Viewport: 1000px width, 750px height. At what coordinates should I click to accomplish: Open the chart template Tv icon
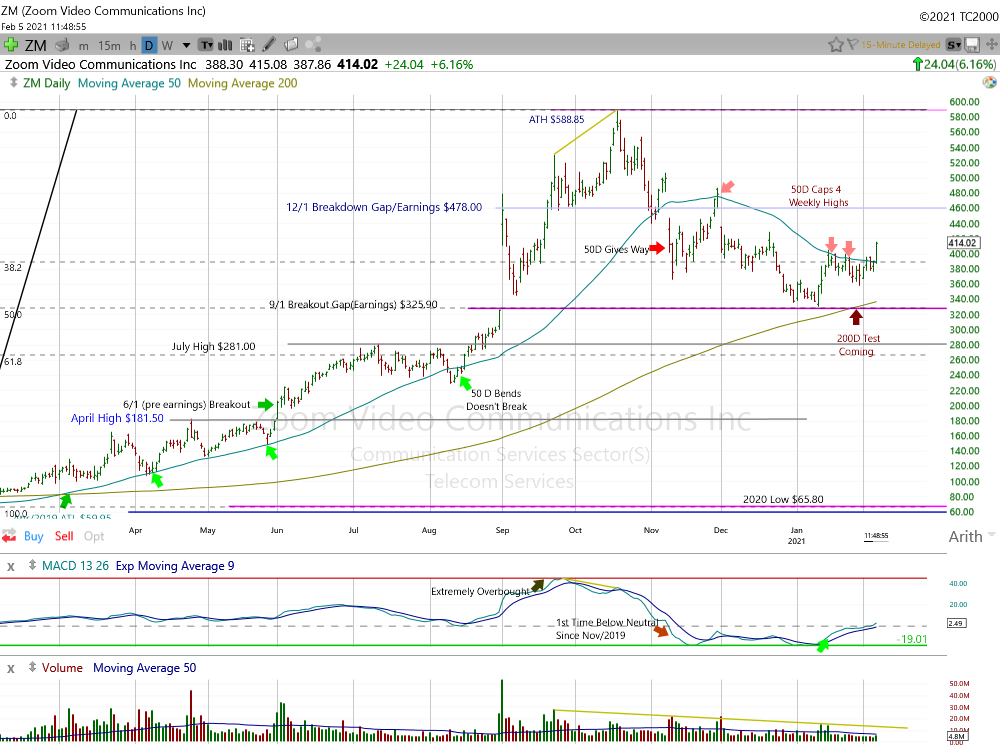[x=207, y=45]
